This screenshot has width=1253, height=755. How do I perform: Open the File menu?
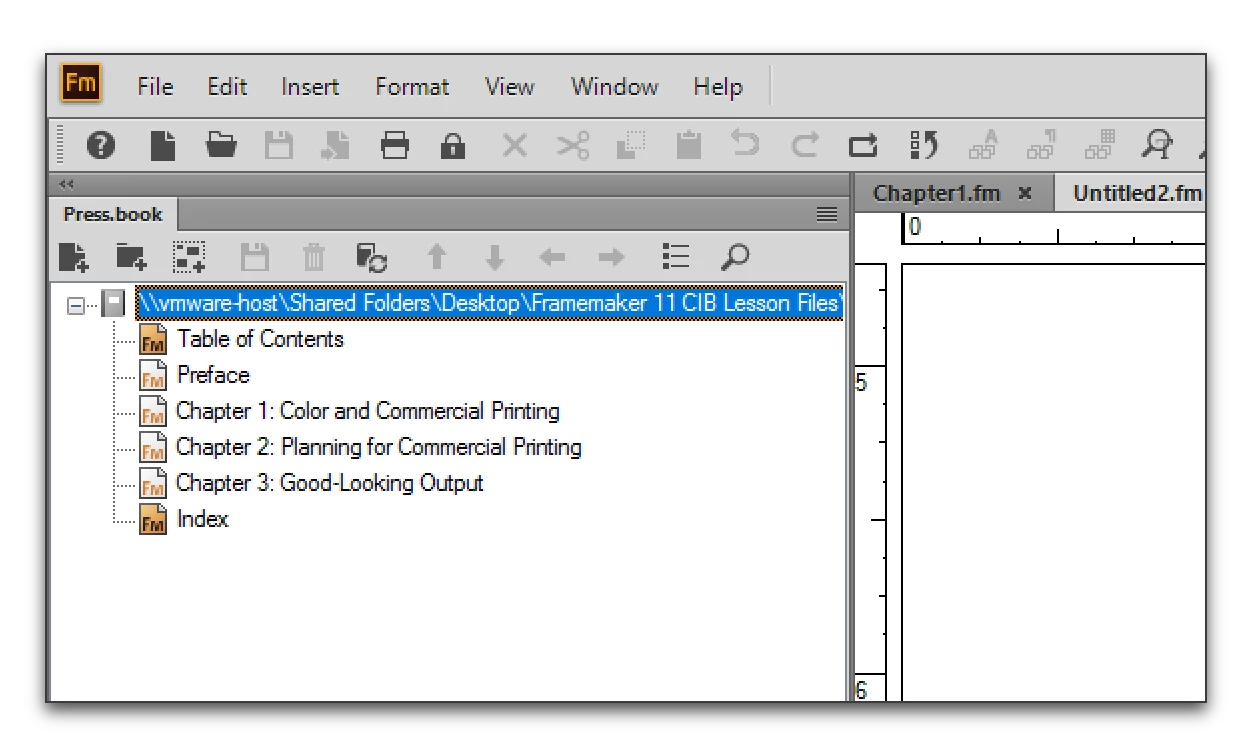coord(155,86)
